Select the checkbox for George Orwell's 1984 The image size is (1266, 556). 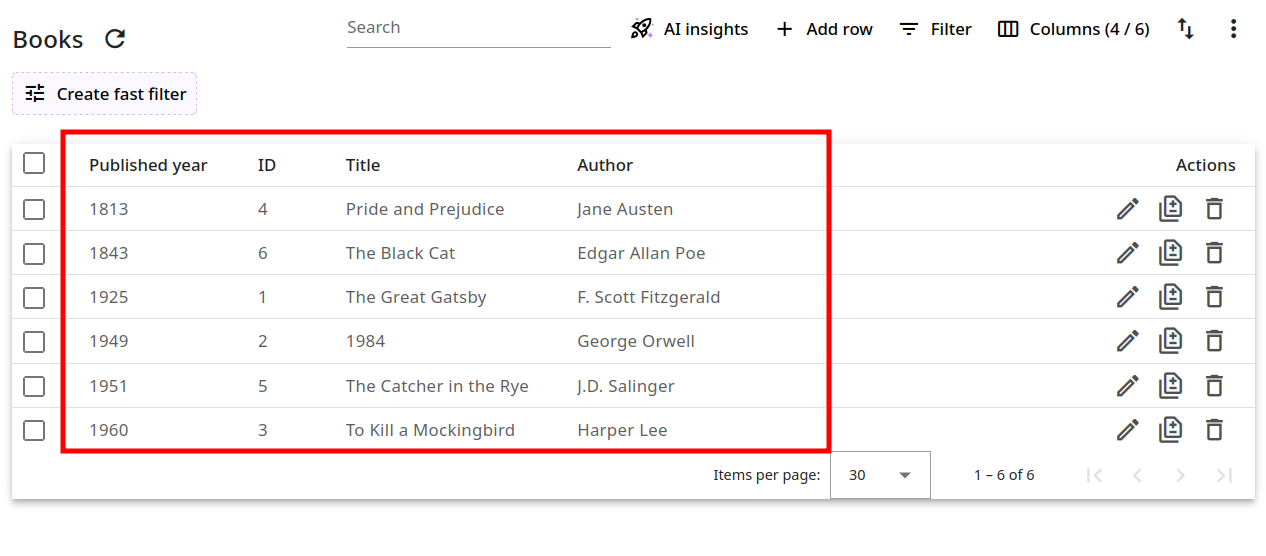click(x=34, y=341)
